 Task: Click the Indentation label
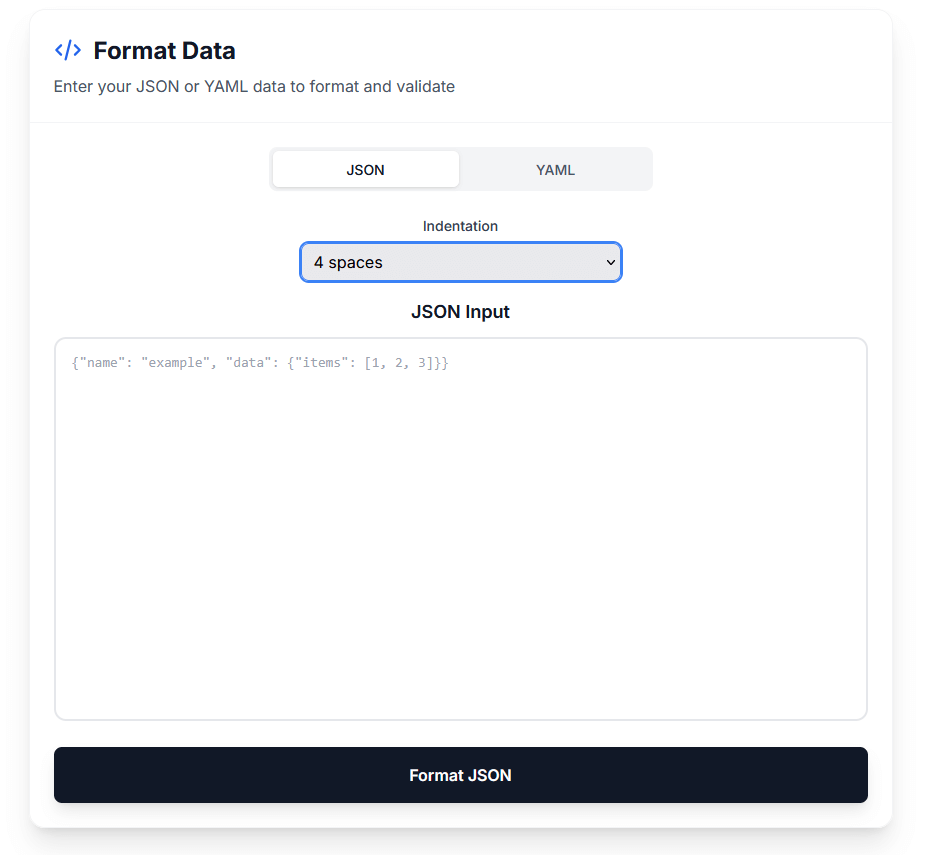click(460, 226)
